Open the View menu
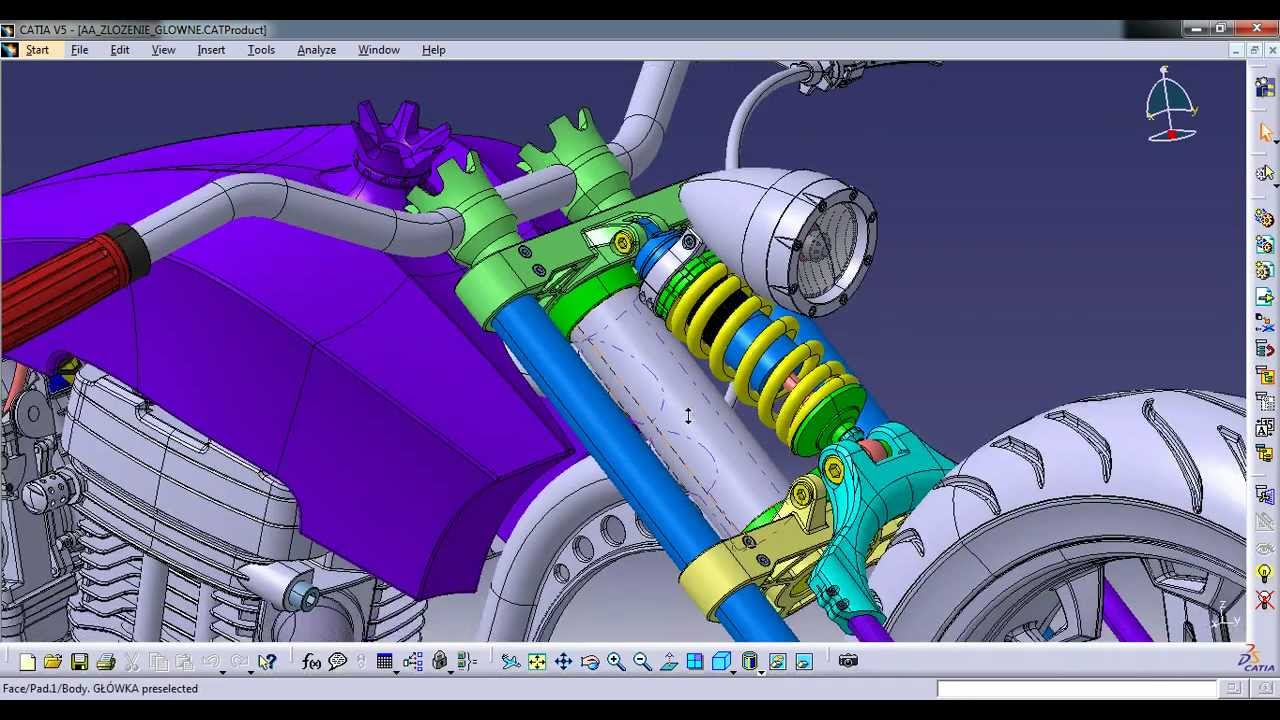Screen dimensions: 1280x720 pos(163,50)
